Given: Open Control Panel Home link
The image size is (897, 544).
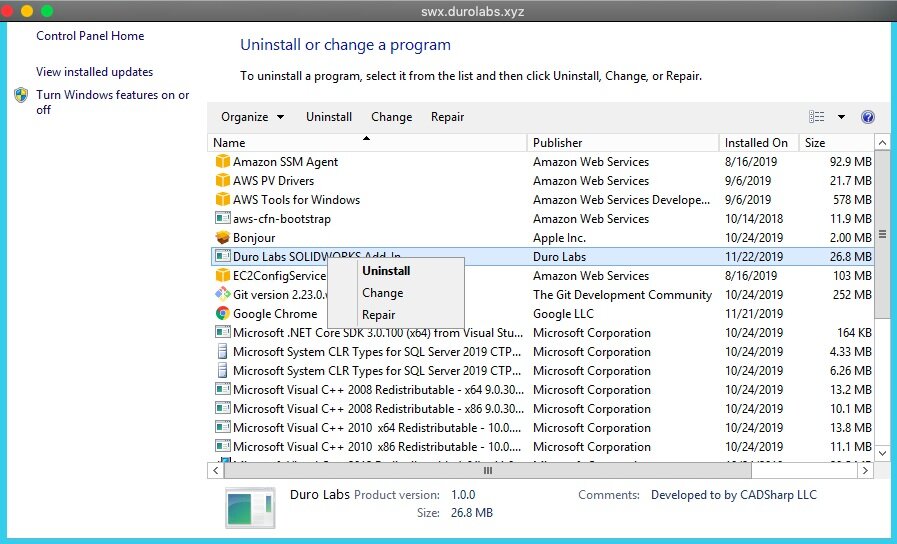Looking at the screenshot, I should coord(90,36).
